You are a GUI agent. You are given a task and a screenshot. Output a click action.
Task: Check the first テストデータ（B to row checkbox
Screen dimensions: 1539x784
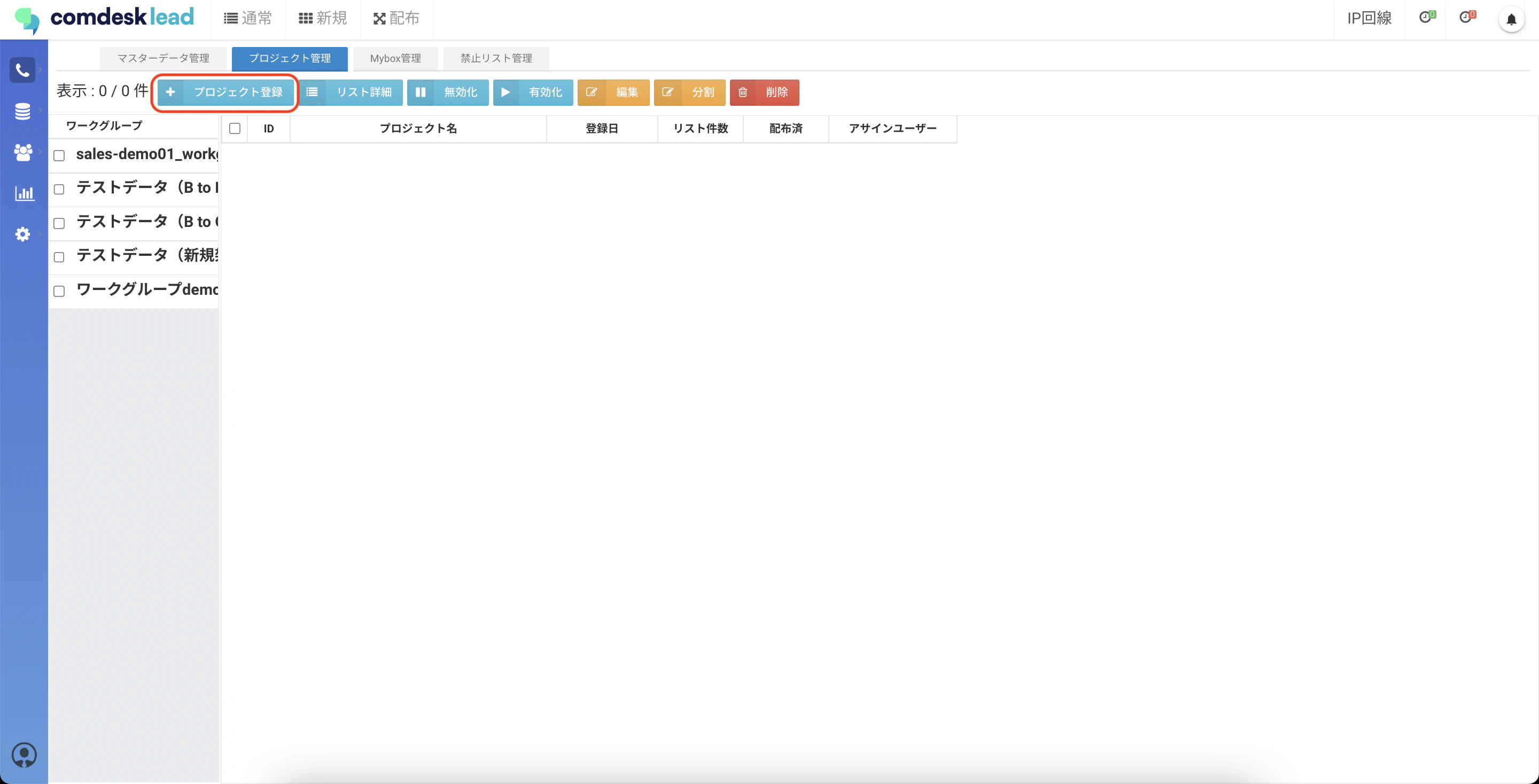coord(59,189)
